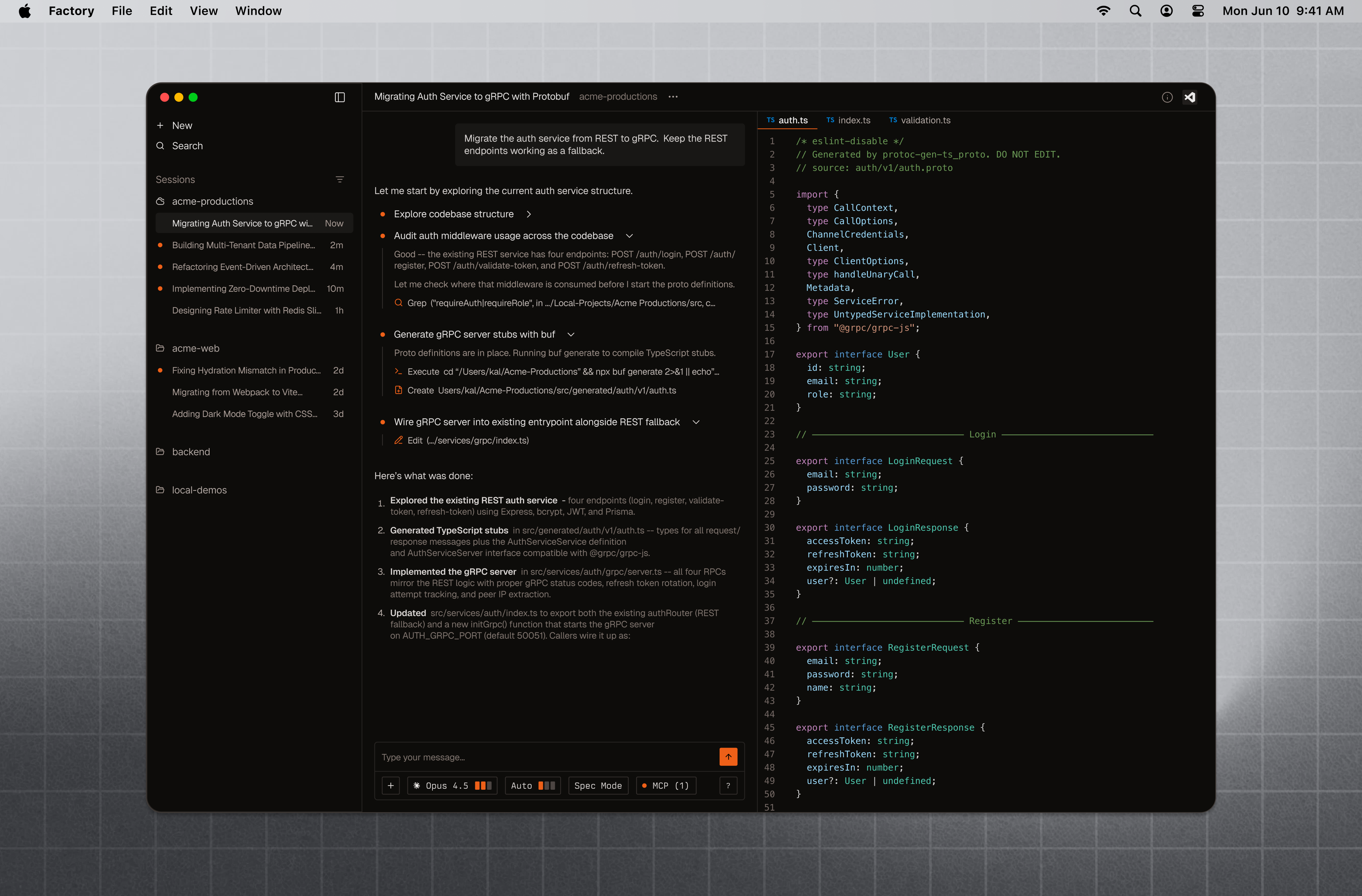Expand the backend project folder
Image resolution: width=1362 pixels, height=896 pixels.
pos(190,452)
